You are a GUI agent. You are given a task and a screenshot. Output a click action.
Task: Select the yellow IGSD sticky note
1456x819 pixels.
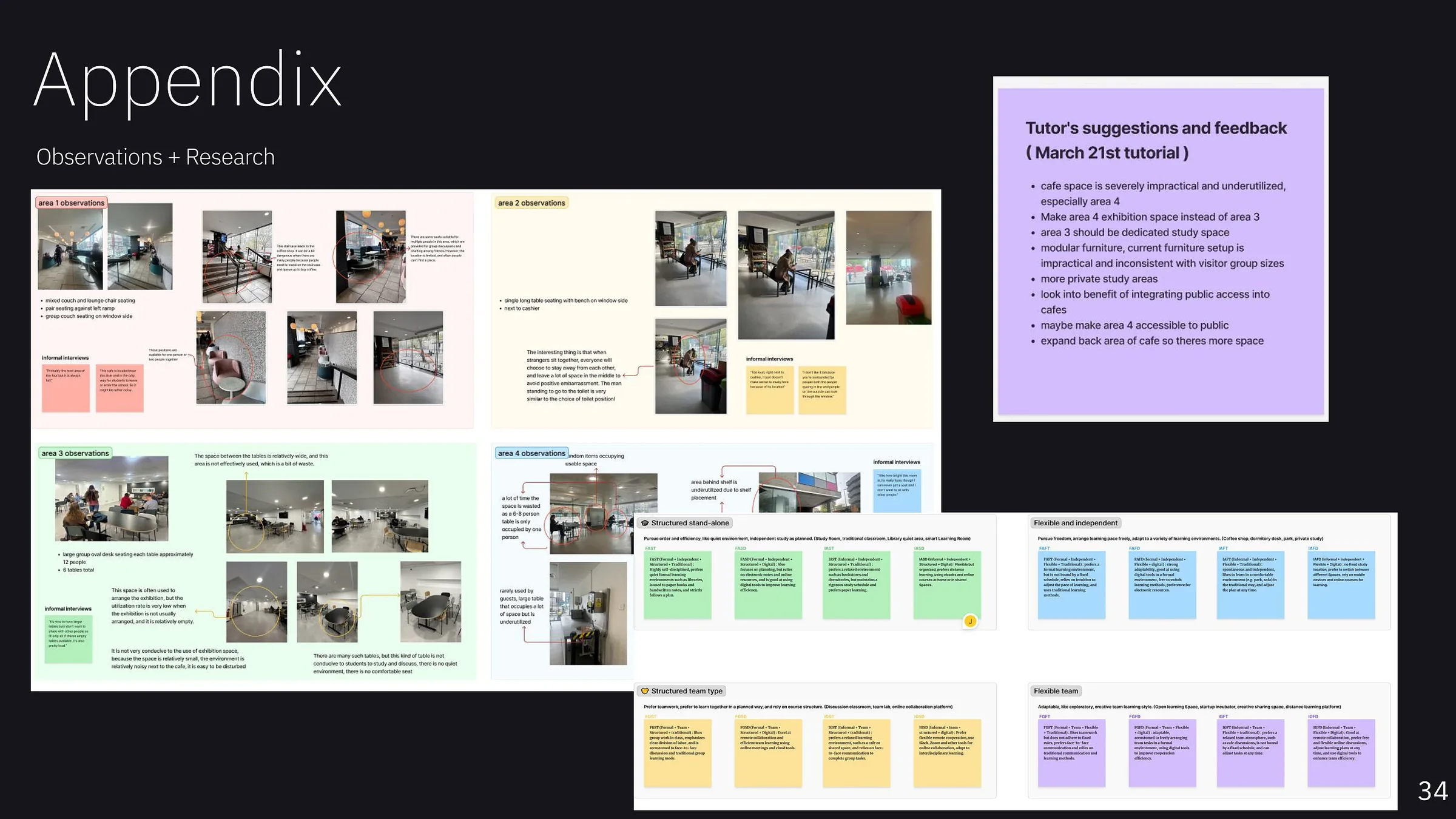click(x=947, y=753)
